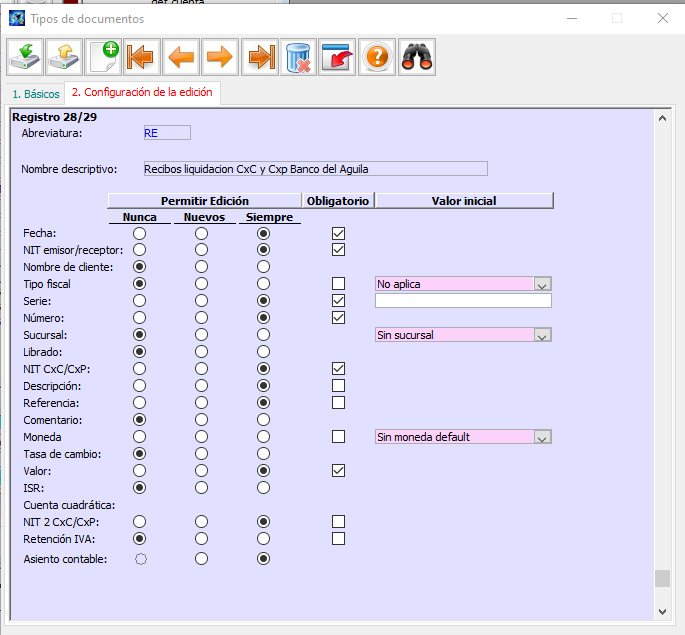Set Descripción editing to Nunca
This screenshot has width=685, height=635.
tap(139, 386)
